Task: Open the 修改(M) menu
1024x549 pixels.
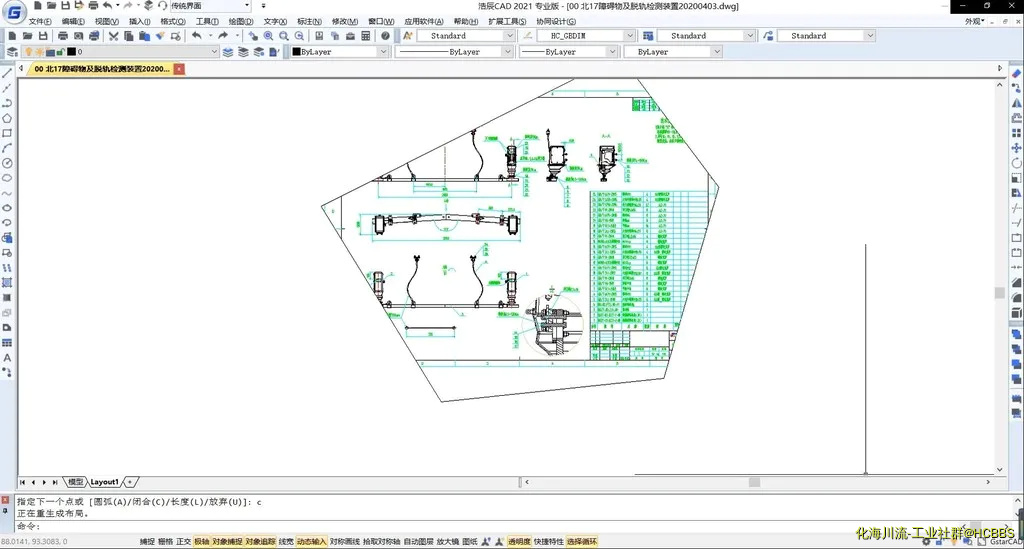Action: [345, 22]
